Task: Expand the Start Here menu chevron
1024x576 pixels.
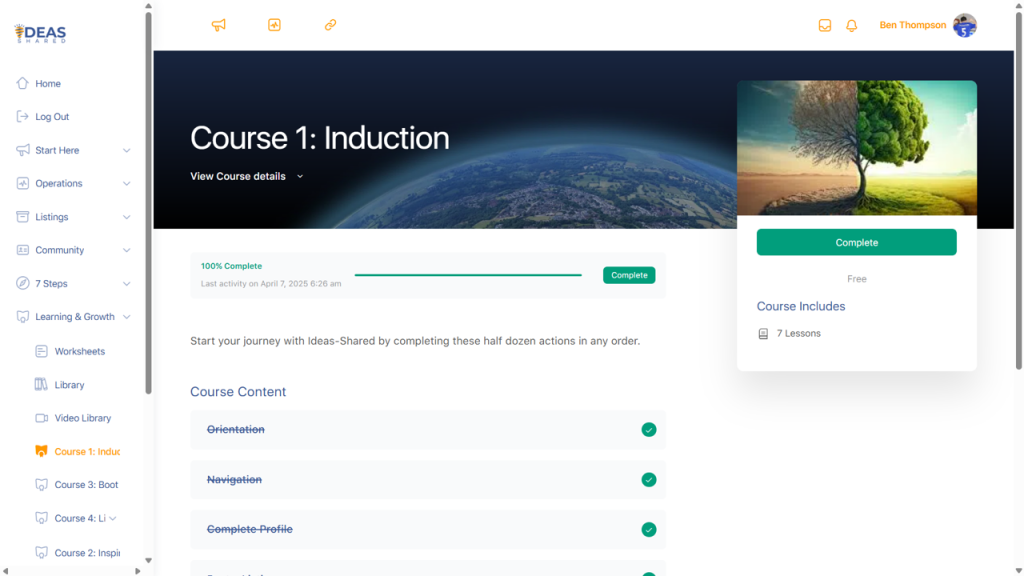Action: pos(127,150)
